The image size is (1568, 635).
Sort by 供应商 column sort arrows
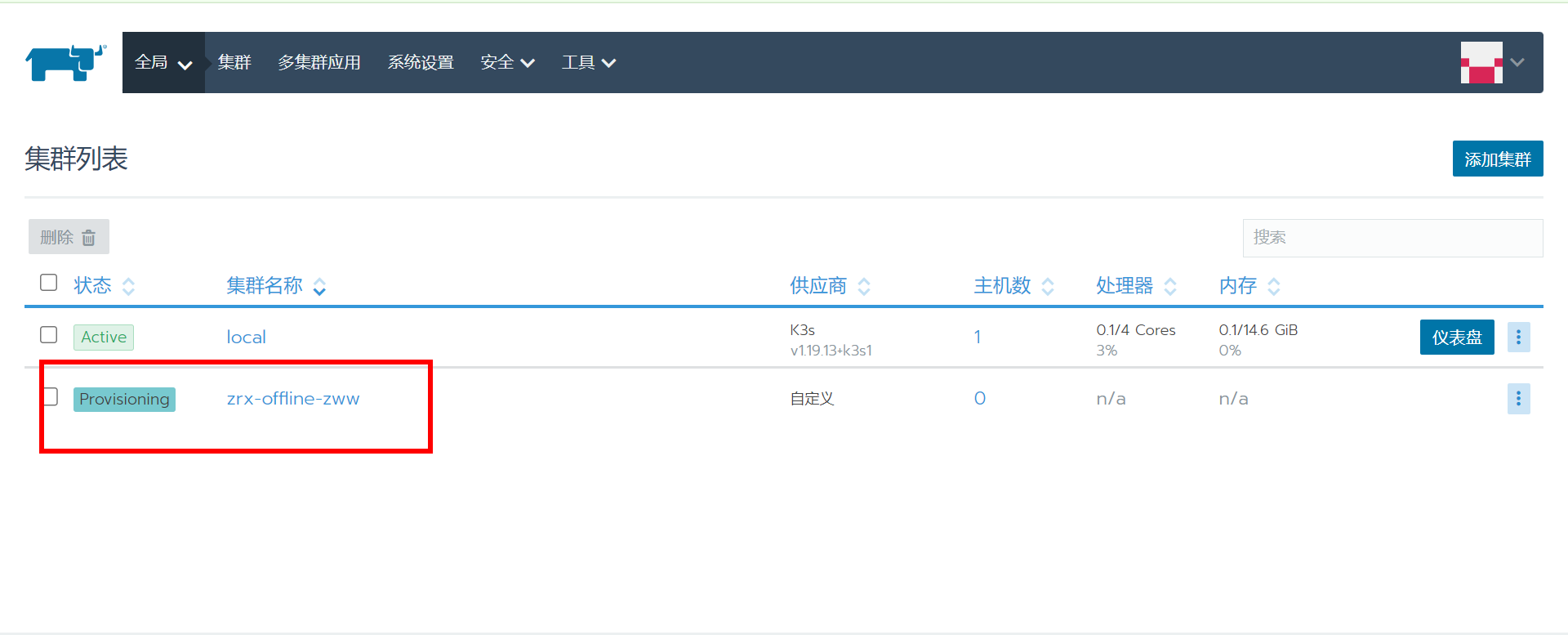[864, 286]
